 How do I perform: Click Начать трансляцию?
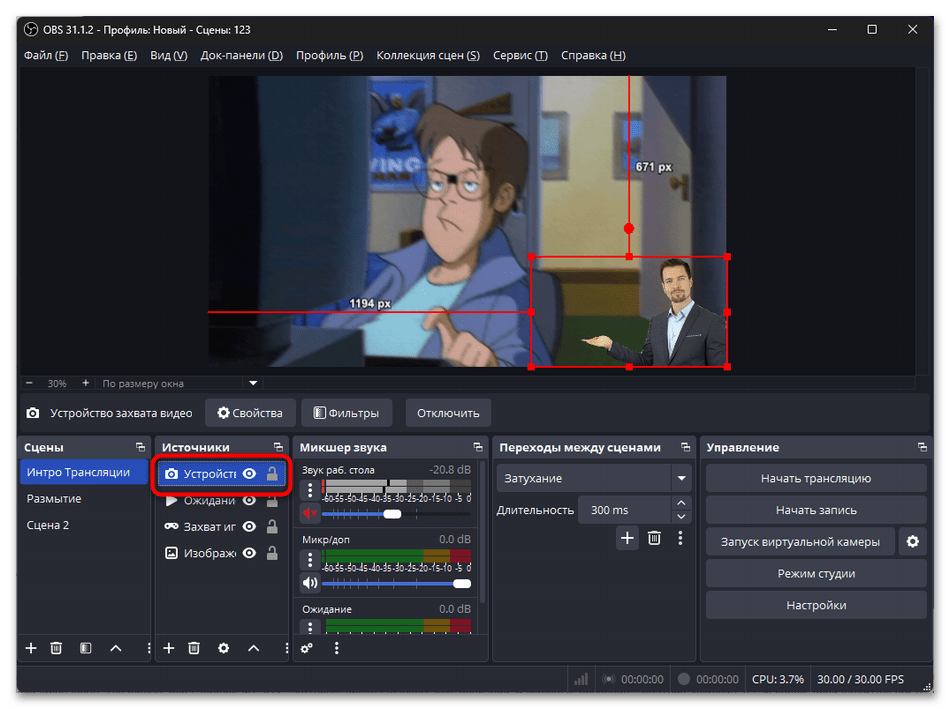(x=815, y=478)
